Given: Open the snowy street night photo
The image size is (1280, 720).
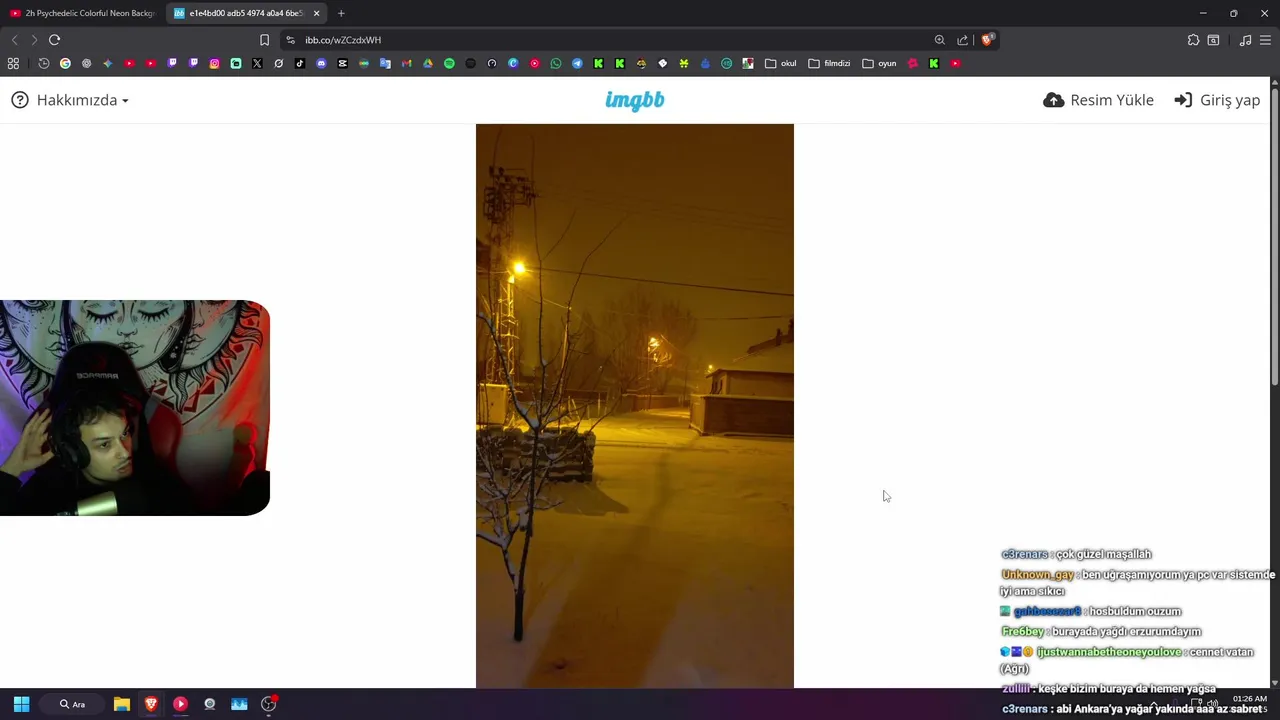Looking at the screenshot, I should pyautogui.click(x=635, y=406).
